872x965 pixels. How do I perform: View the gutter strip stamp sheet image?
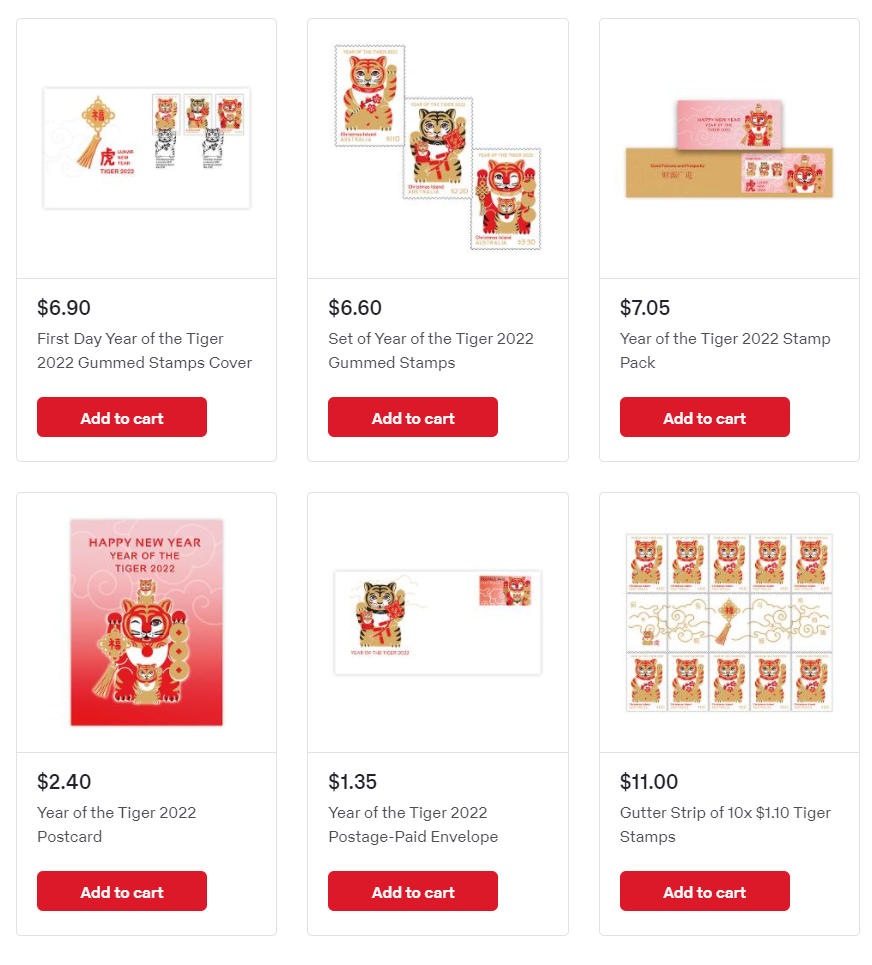[729, 622]
